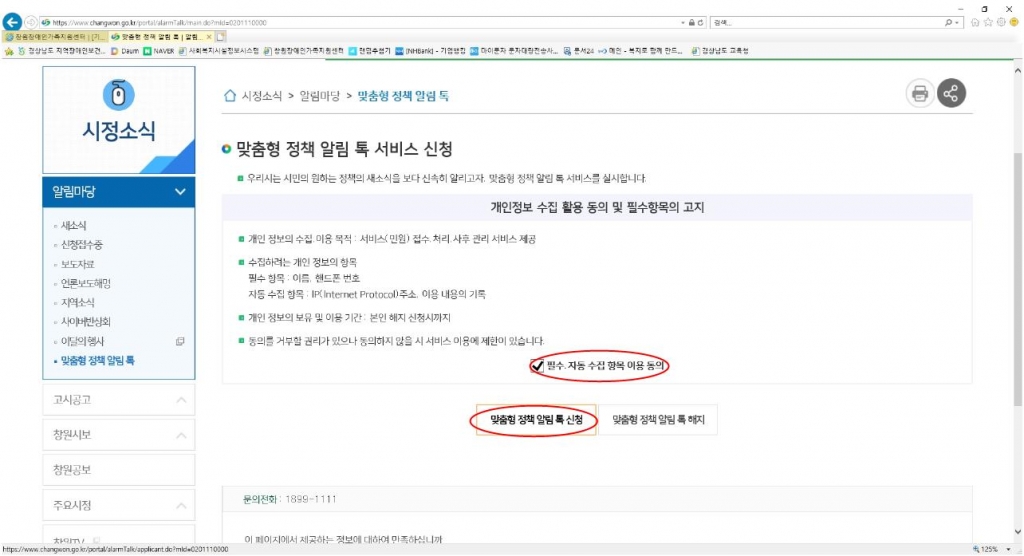This screenshot has width=1024, height=556.
Task: Open 언론보도해명 in the sidebar
Action: 86,284
